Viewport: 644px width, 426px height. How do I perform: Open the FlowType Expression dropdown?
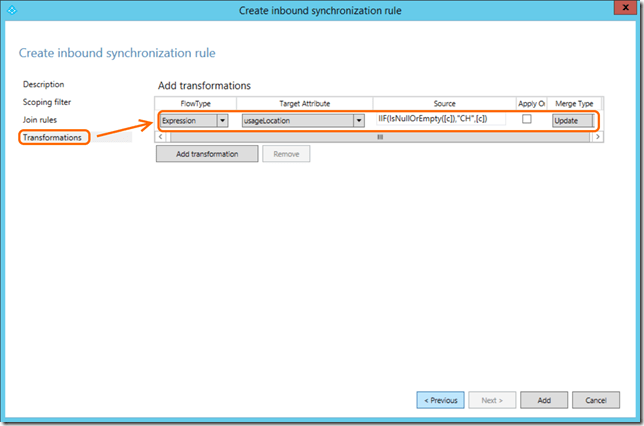[x=222, y=120]
